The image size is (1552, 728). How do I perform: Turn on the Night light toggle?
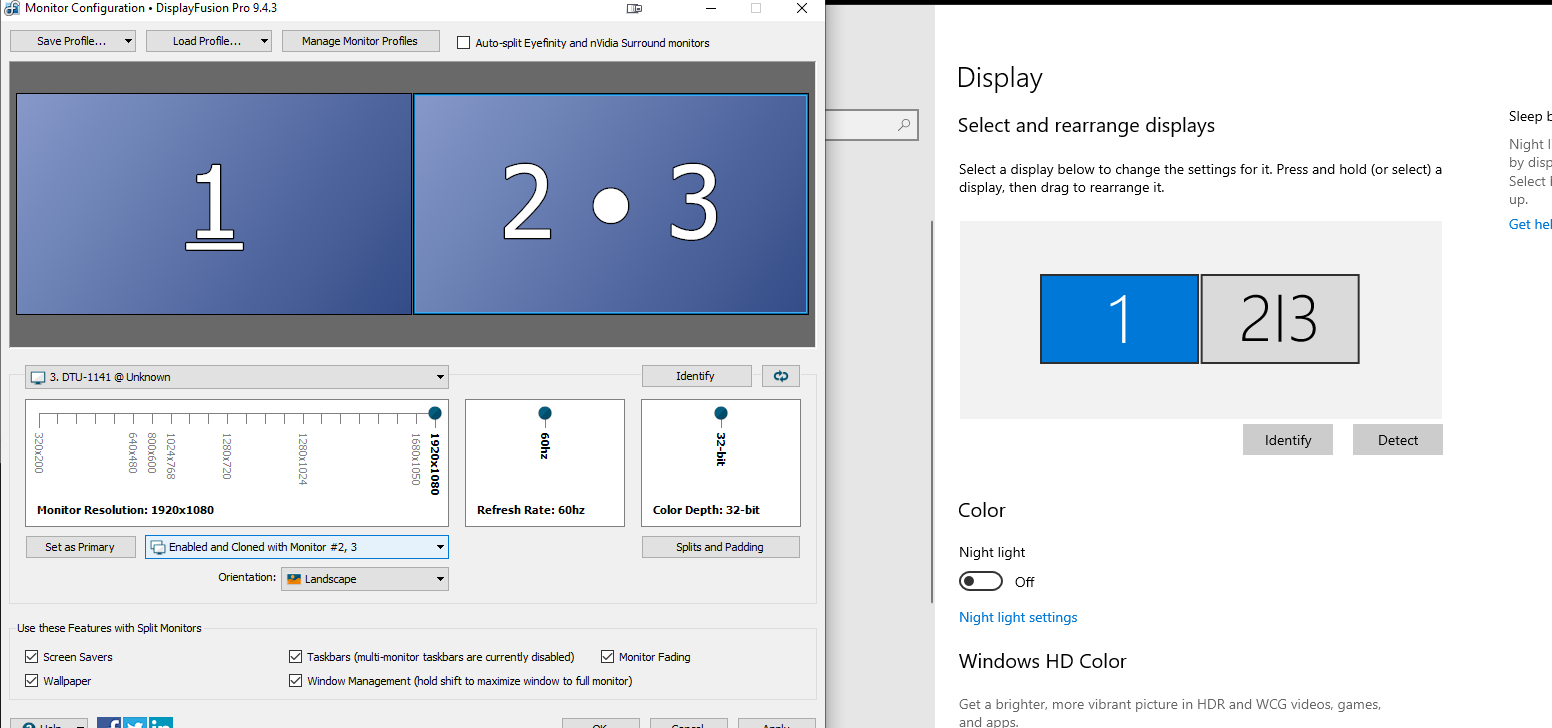coord(980,581)
